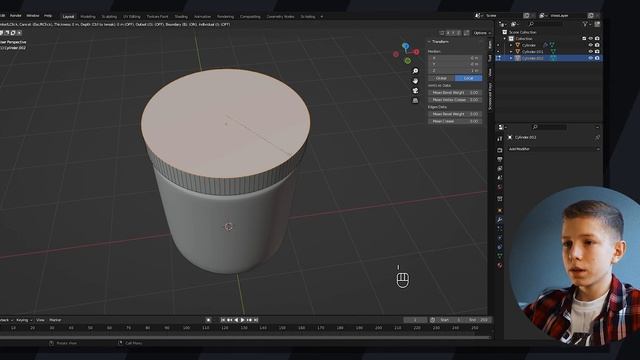The image size is (640, 360).
Task: Open the Add Modifier dropdown
Action: pos(554,149)
